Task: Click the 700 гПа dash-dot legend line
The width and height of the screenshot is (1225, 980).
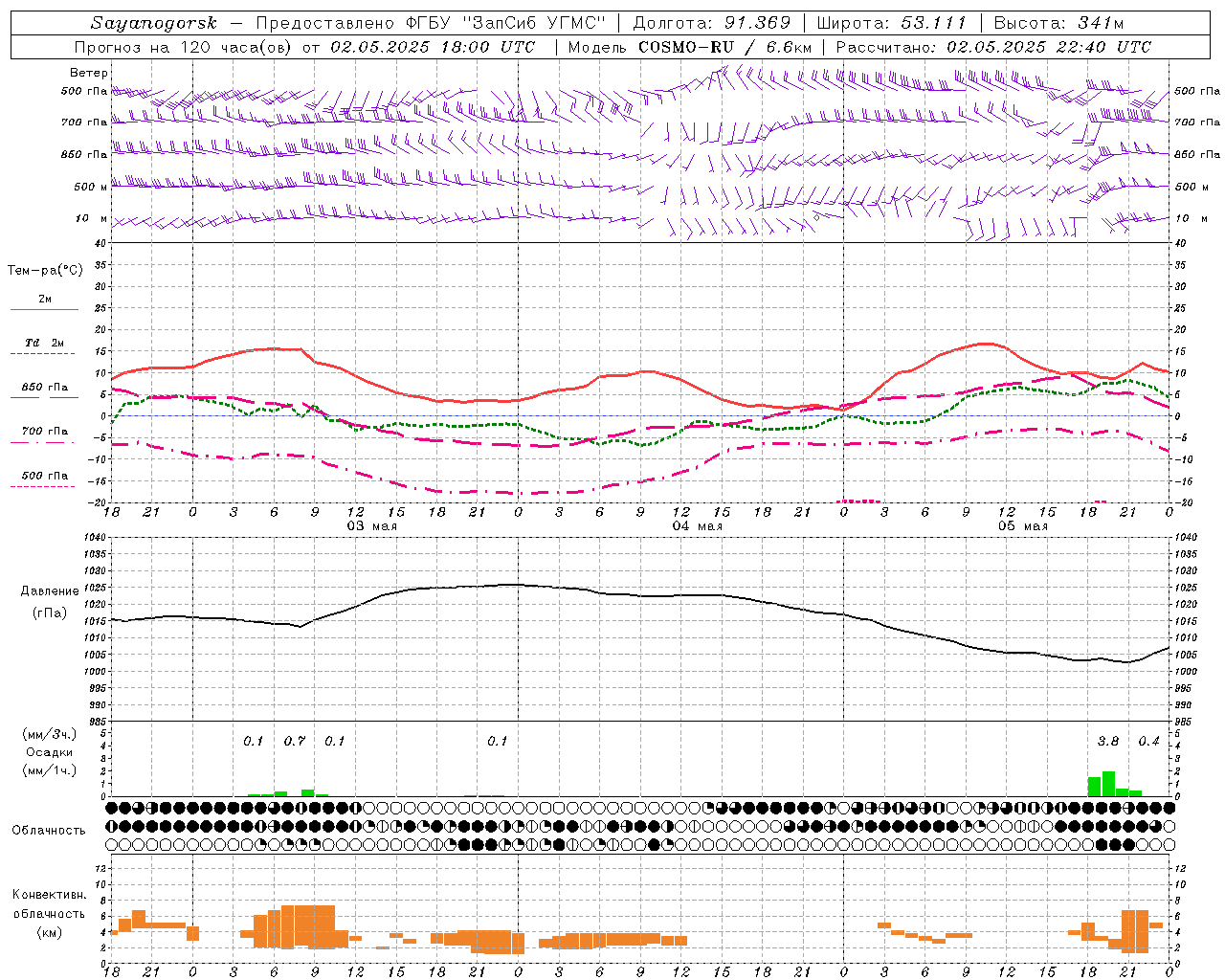Action: 44,442
